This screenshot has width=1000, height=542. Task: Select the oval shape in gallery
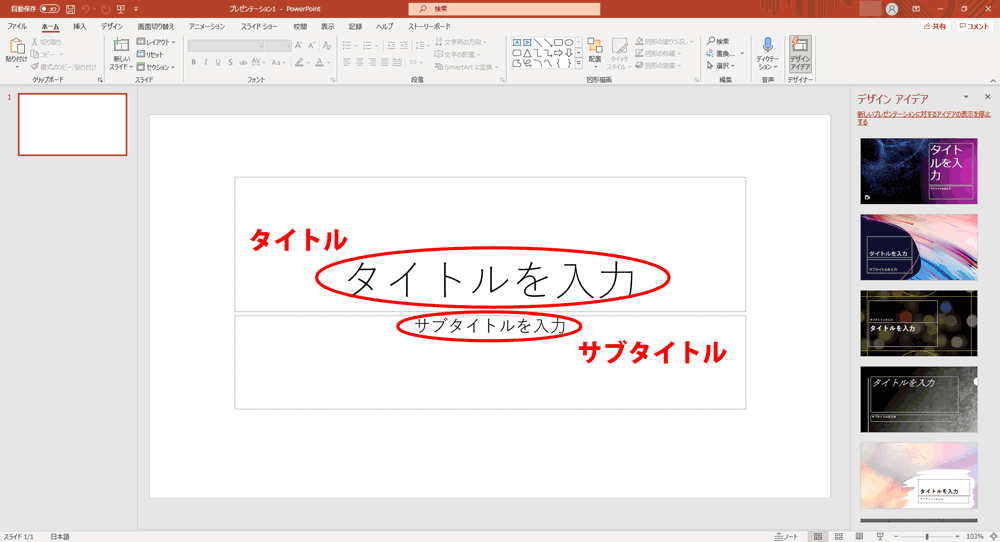(x=569, y=43)
